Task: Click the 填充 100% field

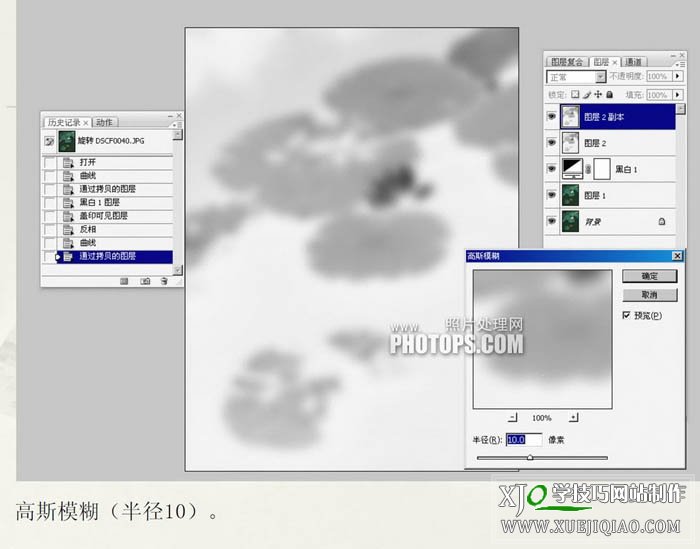Action: click(659, 95)
